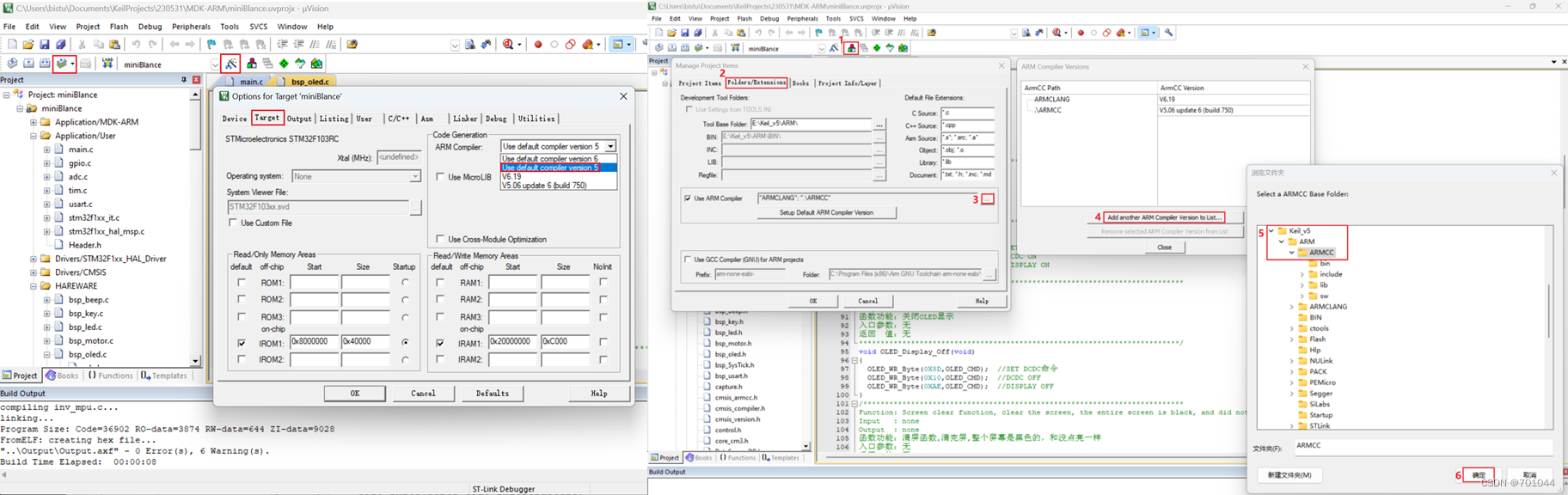Screen dimensions: 1568x495
Task: Open ARM Compiler version dropdown
Action: [x=610, y=146]
